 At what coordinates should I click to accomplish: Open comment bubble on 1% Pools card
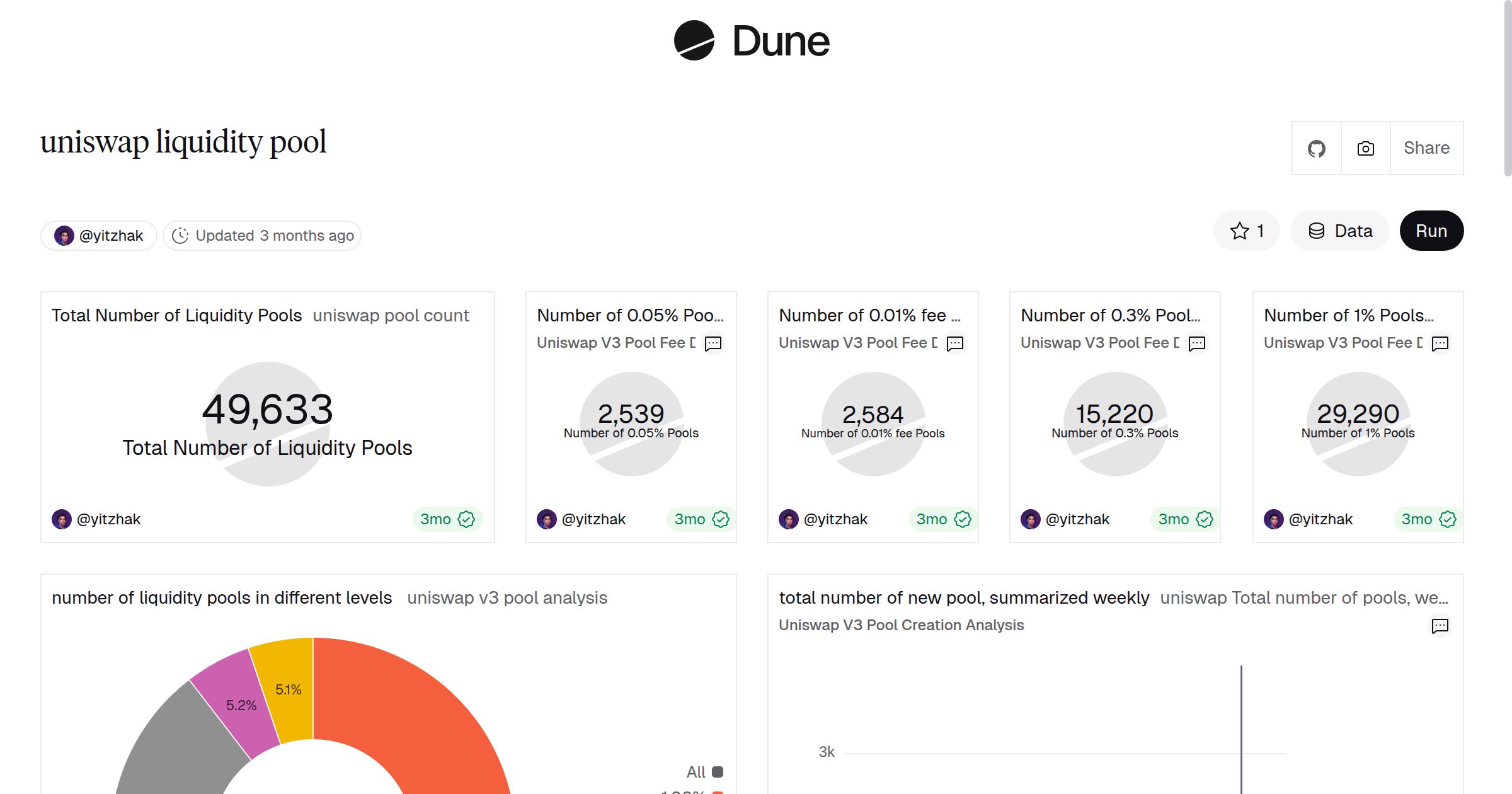click(x=1441, y=343)
